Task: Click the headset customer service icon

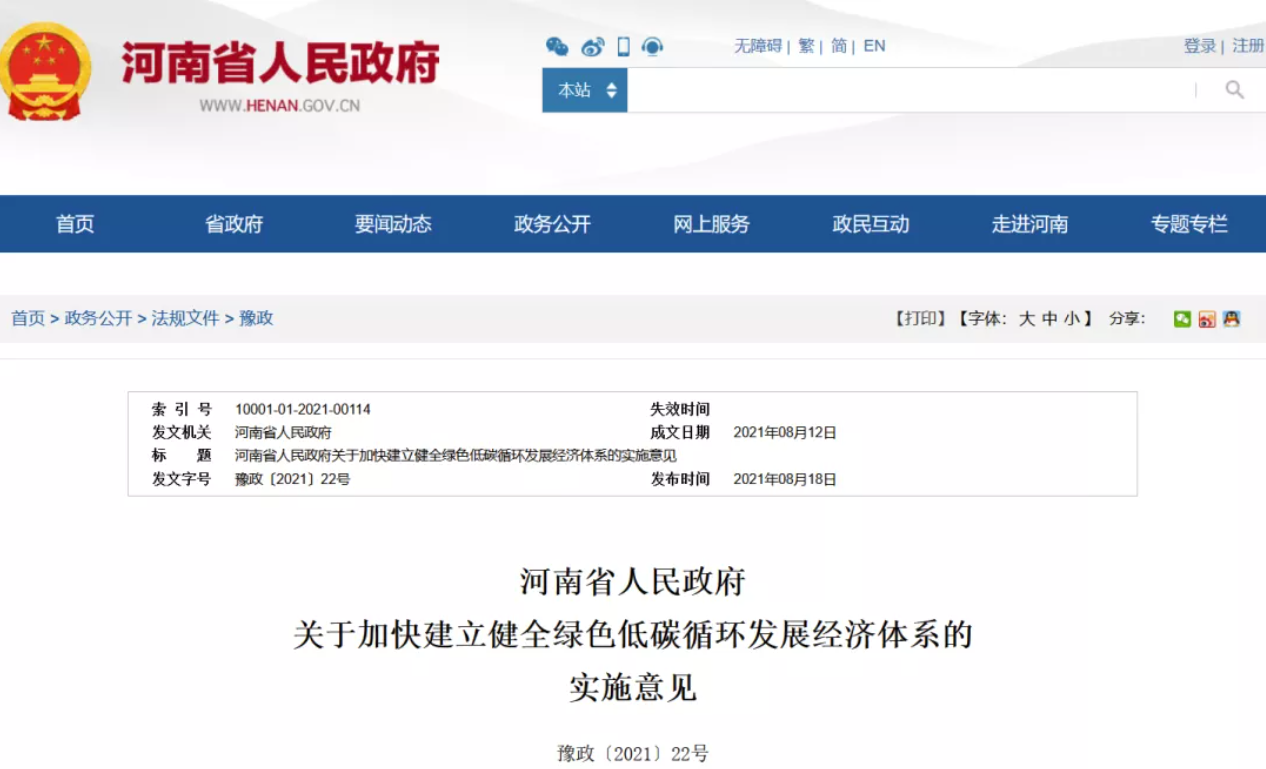Action: click(652, 46)
